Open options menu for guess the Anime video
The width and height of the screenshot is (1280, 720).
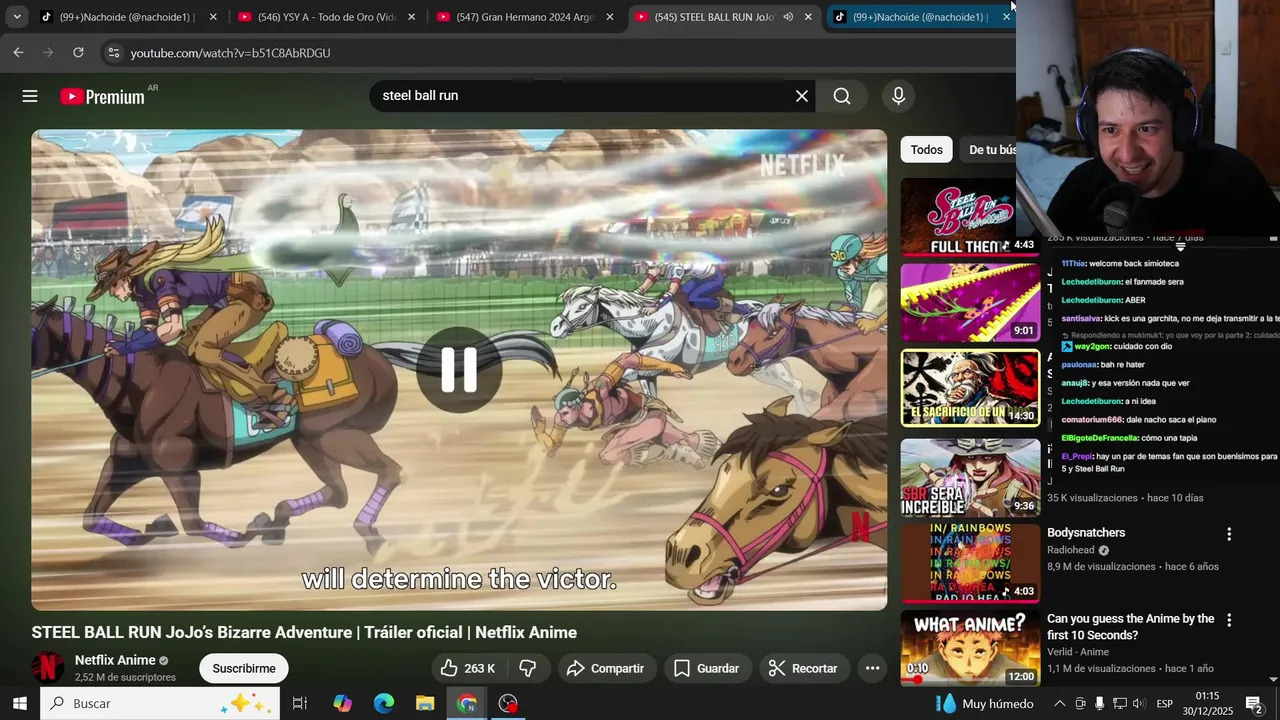(1229, 620)
